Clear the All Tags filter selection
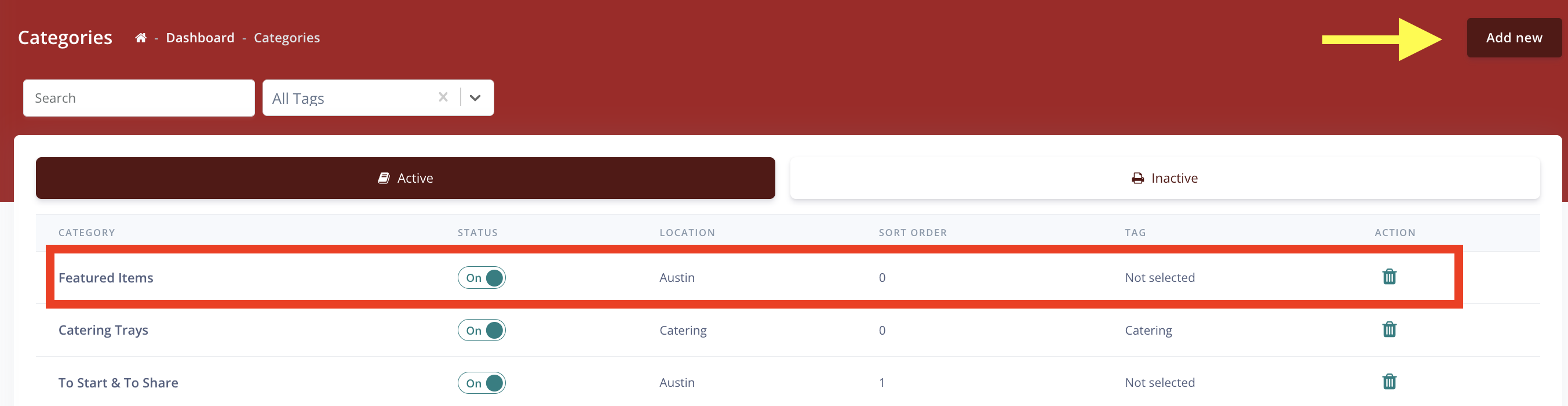Screen dimensions: 1568x406 click(443, 97)
